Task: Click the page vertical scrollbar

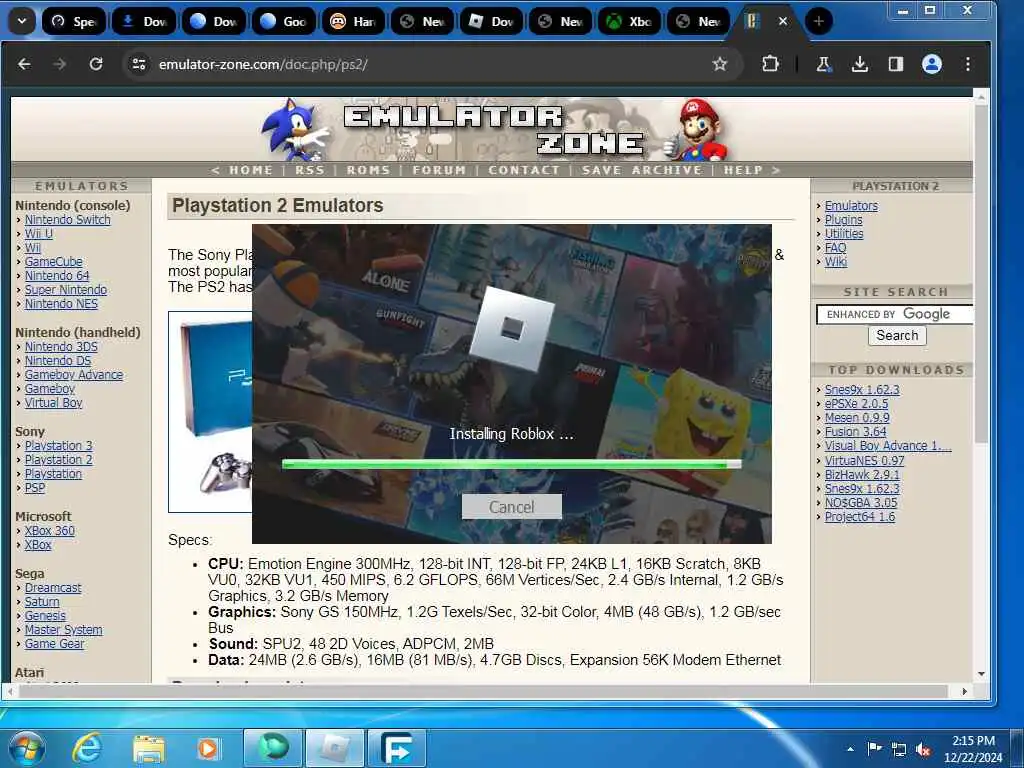Action: [980, 274]
